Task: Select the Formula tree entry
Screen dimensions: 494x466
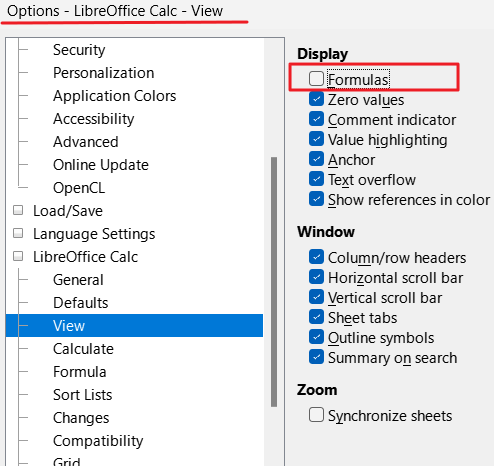Action: (80, 372)
